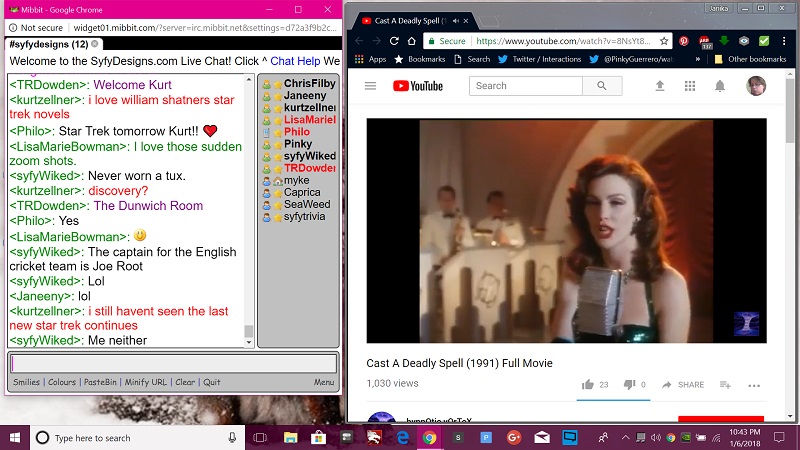The height and width of the screenshot is (450, 800).
Task: Focus the YouTube search field
Action: pos(526,86)
